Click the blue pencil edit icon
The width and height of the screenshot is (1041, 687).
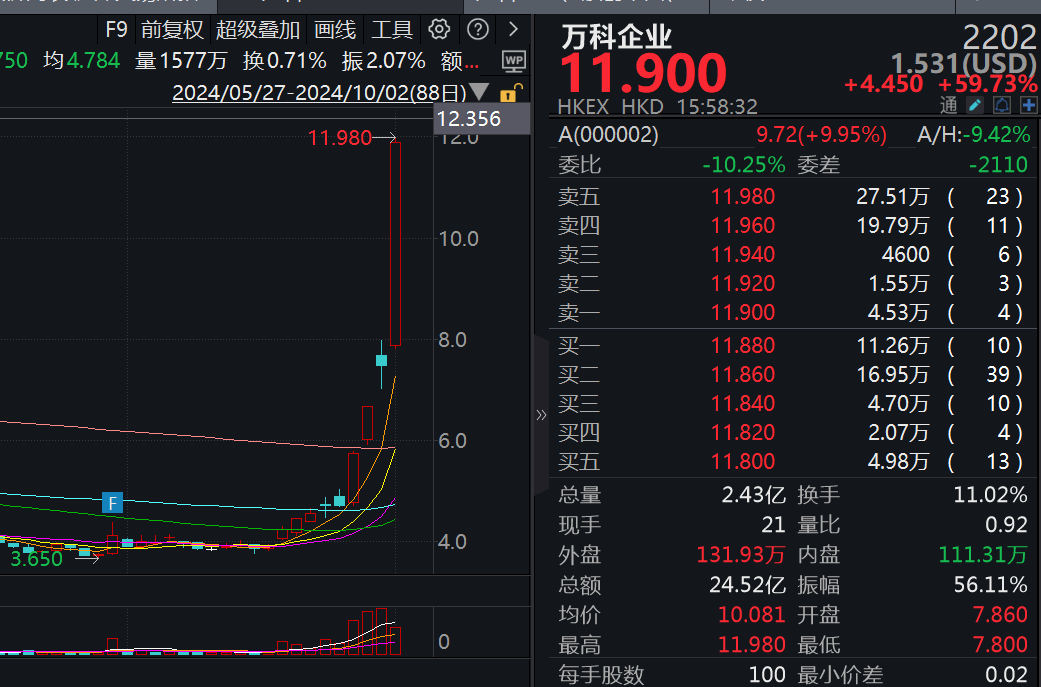point(975,105)
